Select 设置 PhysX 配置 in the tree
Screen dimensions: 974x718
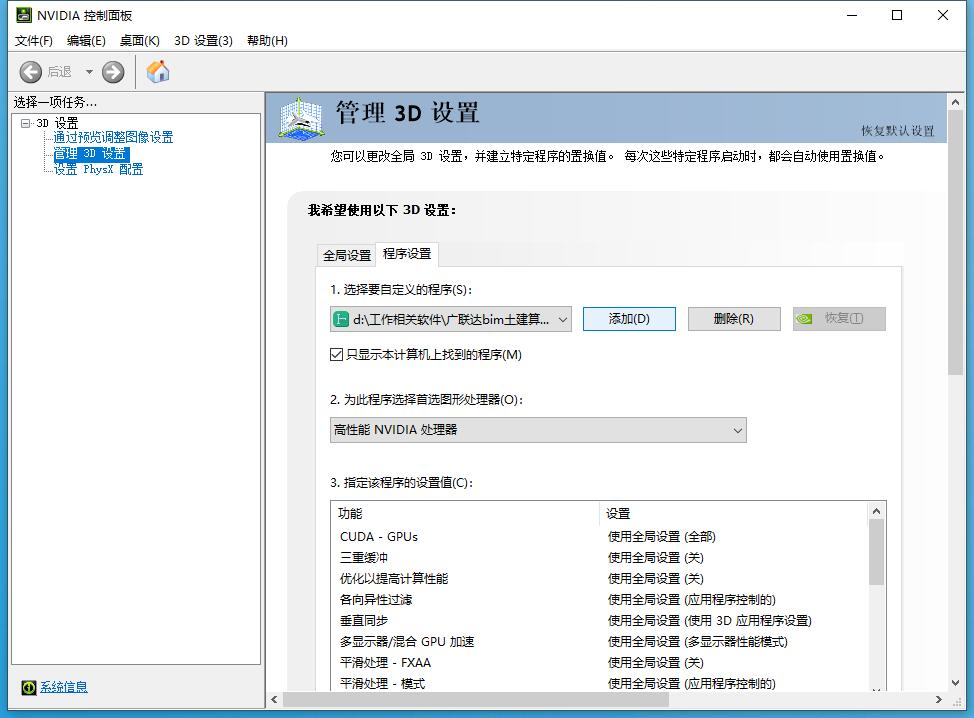pyautogui.click(x=98, y=169)
